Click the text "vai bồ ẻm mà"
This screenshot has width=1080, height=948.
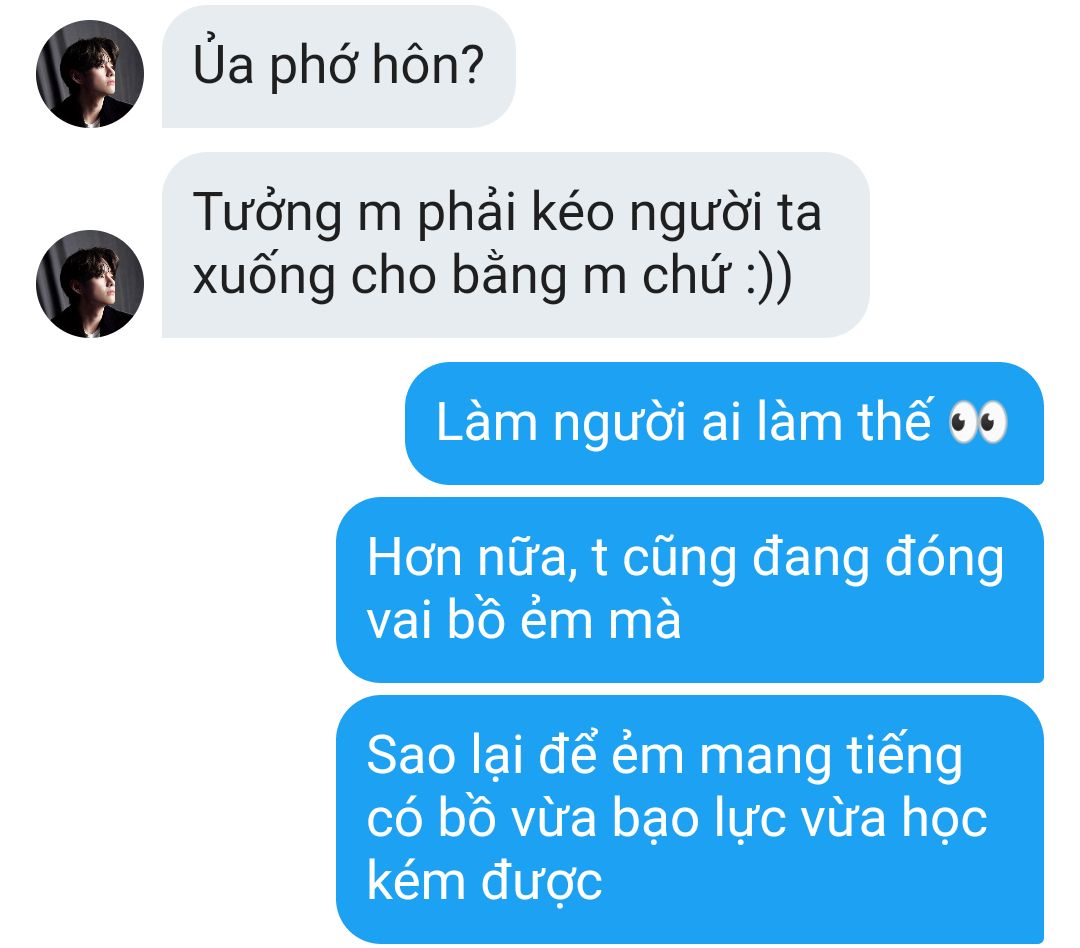(524, 620)
